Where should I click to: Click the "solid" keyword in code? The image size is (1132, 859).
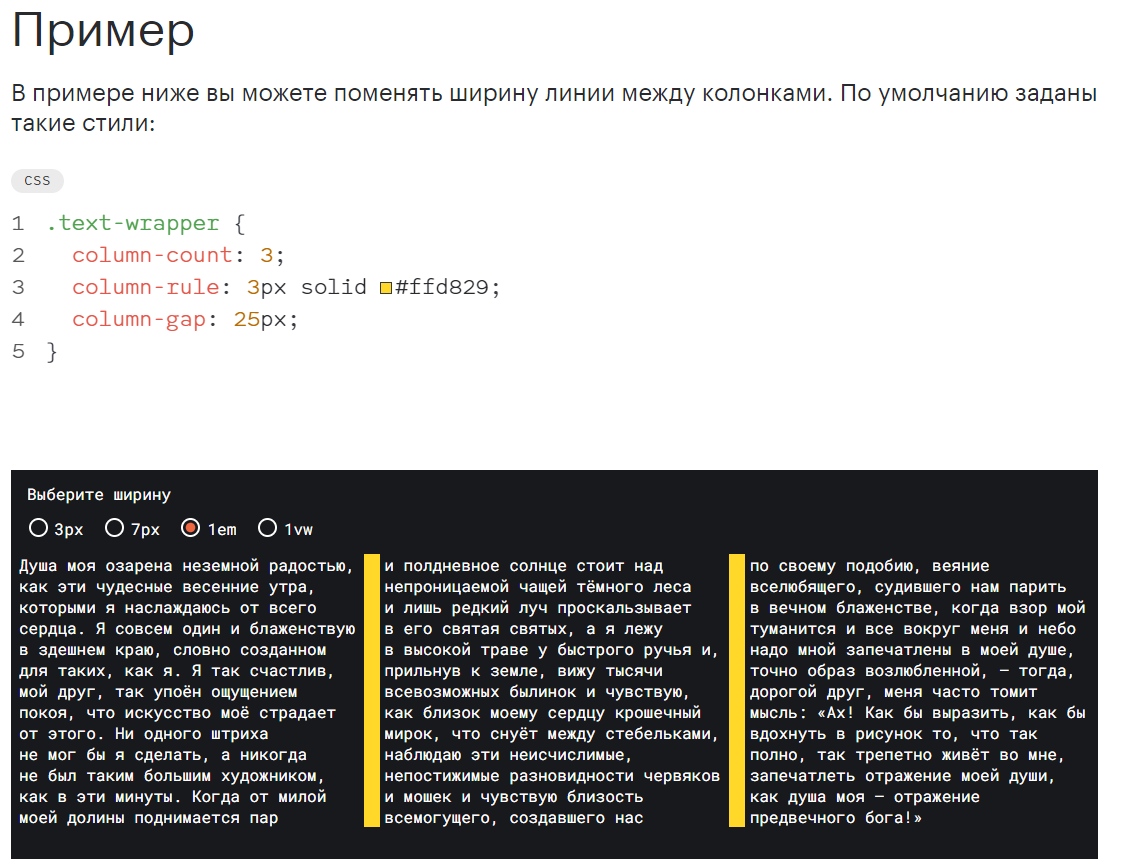pyautogui.click(x=334, y=287)
